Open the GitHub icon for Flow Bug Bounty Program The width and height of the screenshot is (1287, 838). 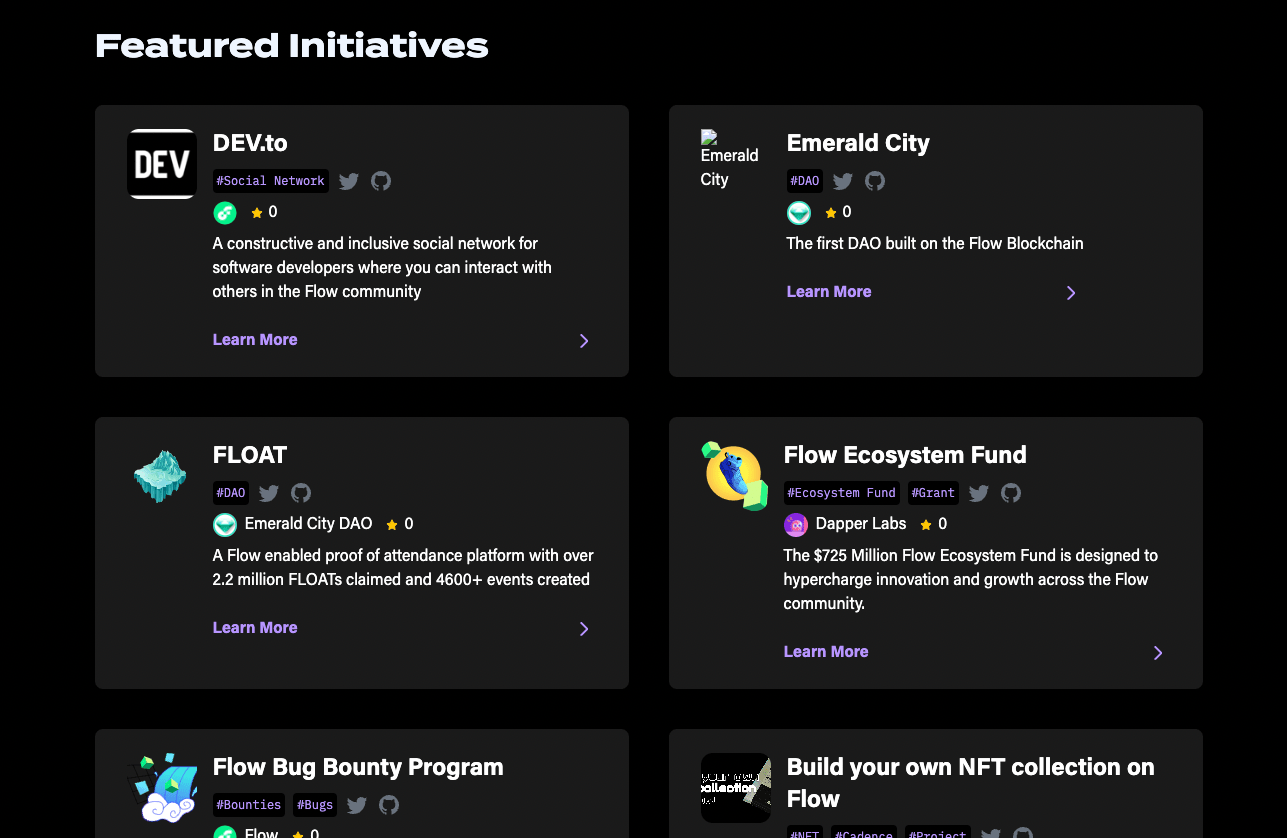coord(388,805)
